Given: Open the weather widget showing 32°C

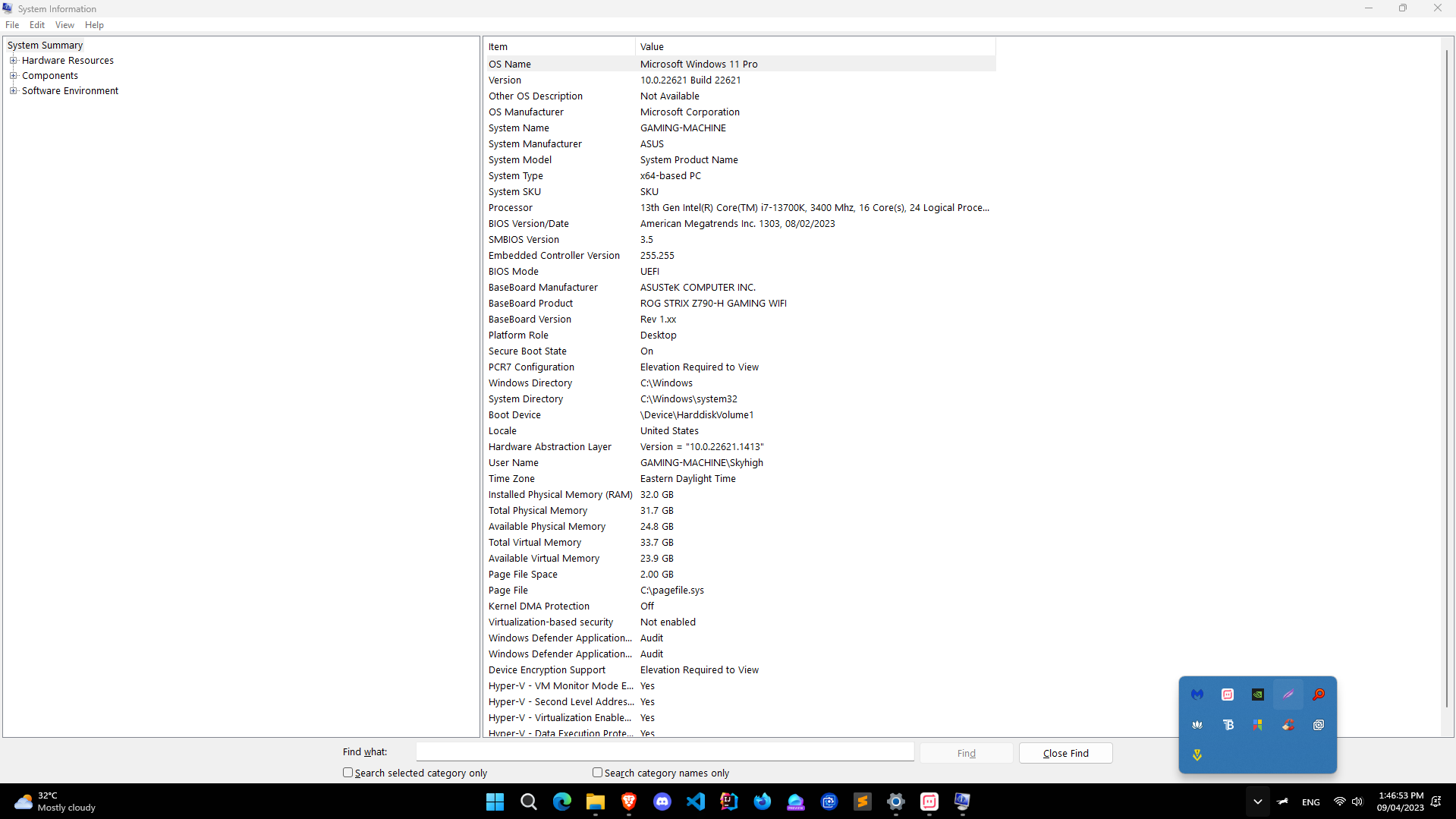Looking at the screenshot, I should (x=56, y=802).
